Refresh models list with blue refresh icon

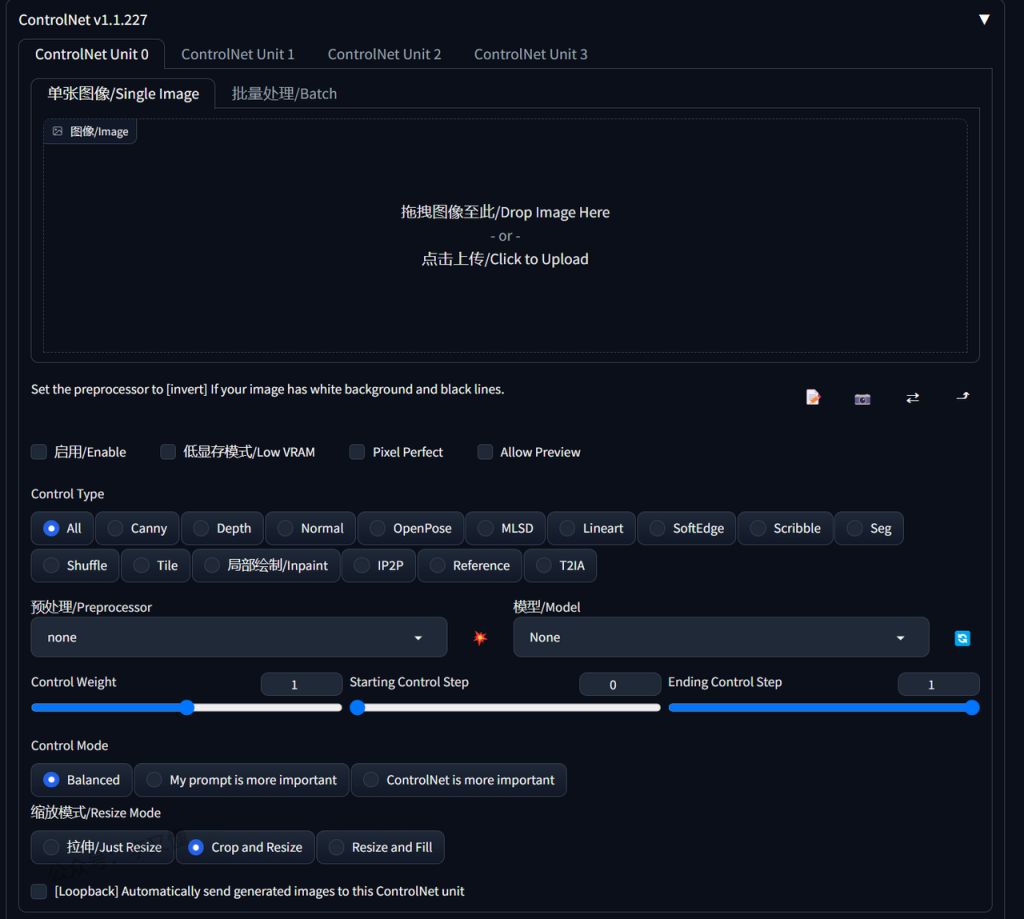pos(962,638)
